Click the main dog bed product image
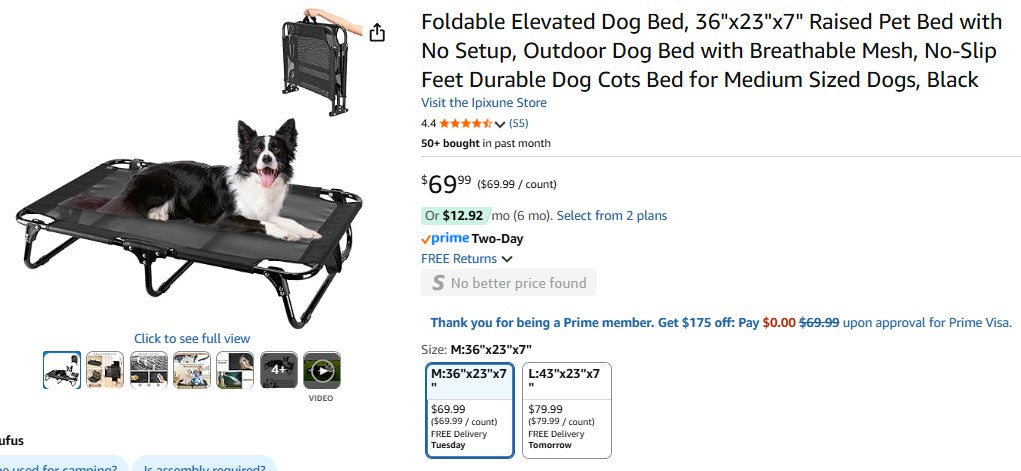The height and width of the screenshot is (471, 1021). click(x=180, y=210)
